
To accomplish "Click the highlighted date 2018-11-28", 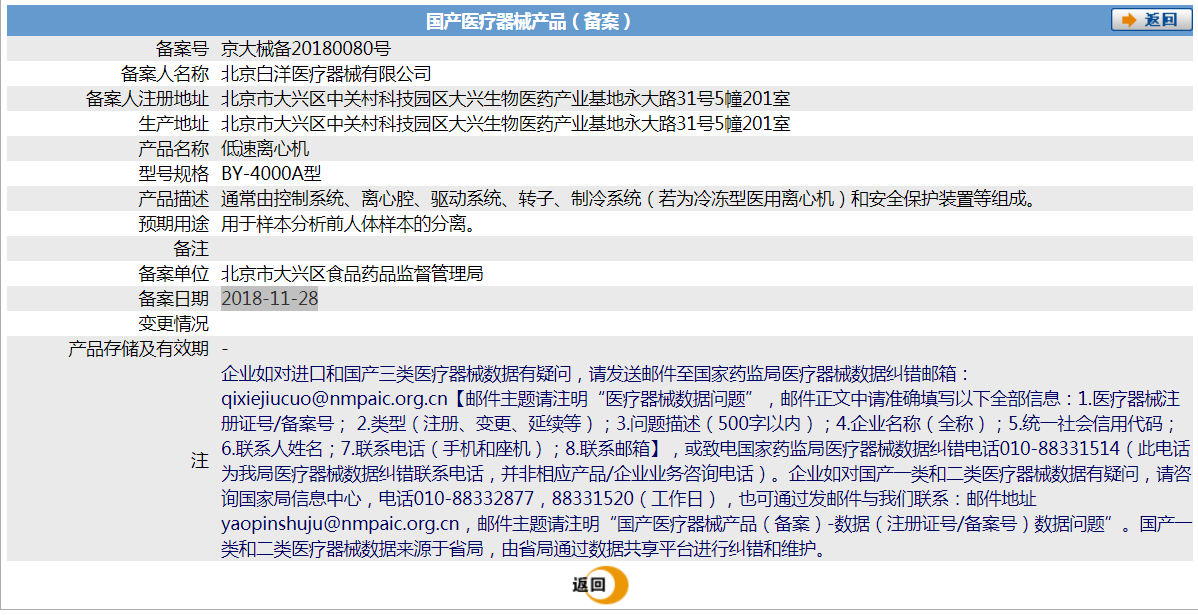I will point(270,299).
